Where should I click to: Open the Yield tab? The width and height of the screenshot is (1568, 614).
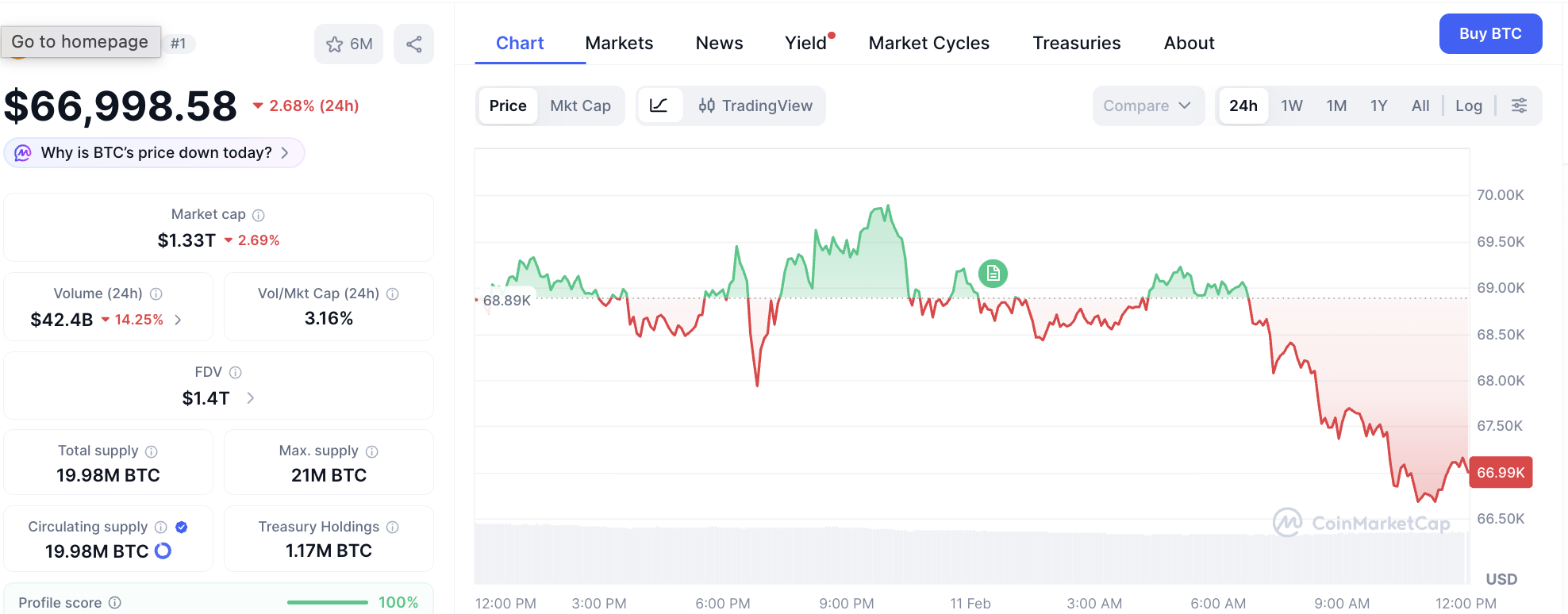(x=806, y=43)
